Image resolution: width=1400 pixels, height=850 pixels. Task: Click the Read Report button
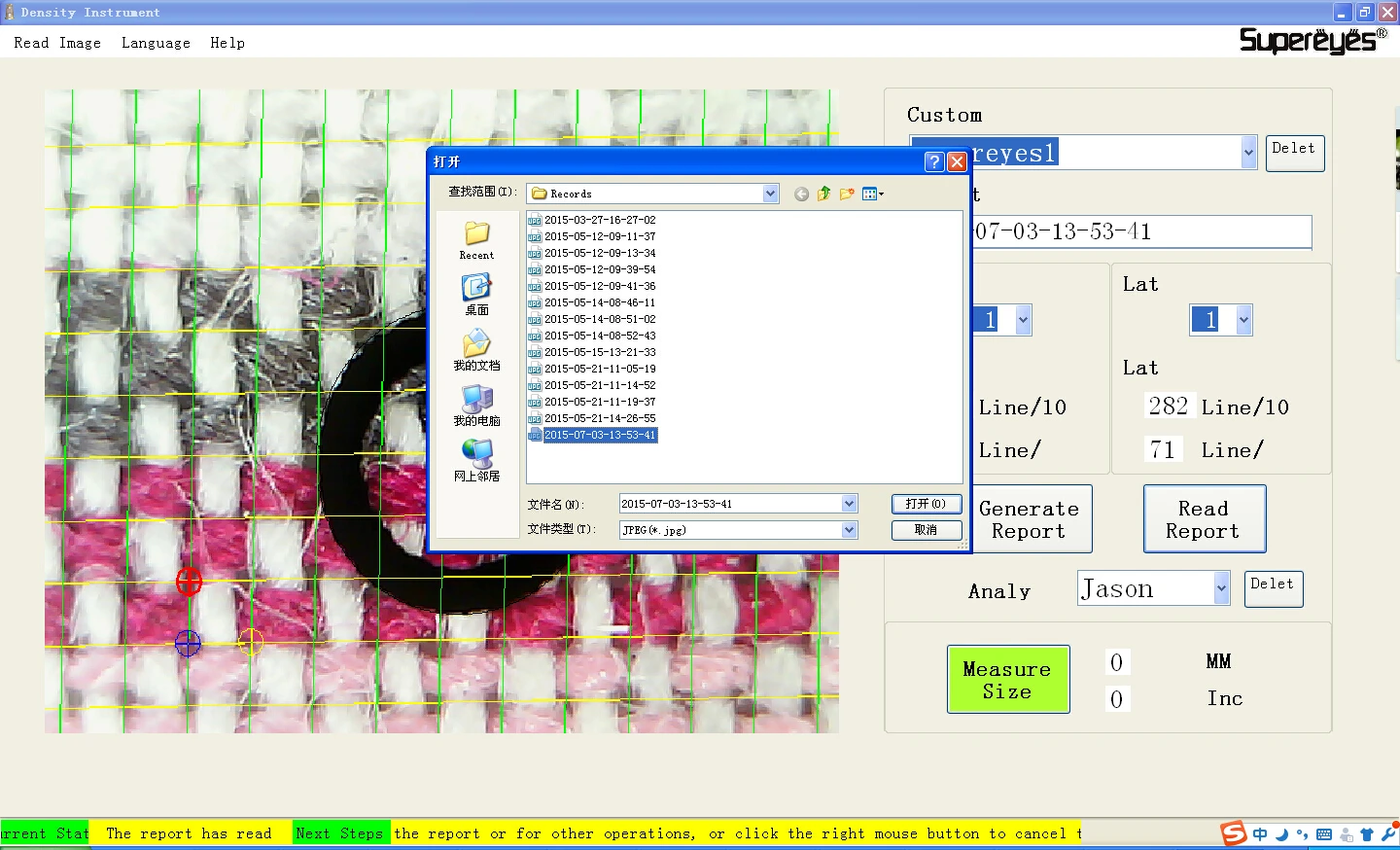point(1204,519)
